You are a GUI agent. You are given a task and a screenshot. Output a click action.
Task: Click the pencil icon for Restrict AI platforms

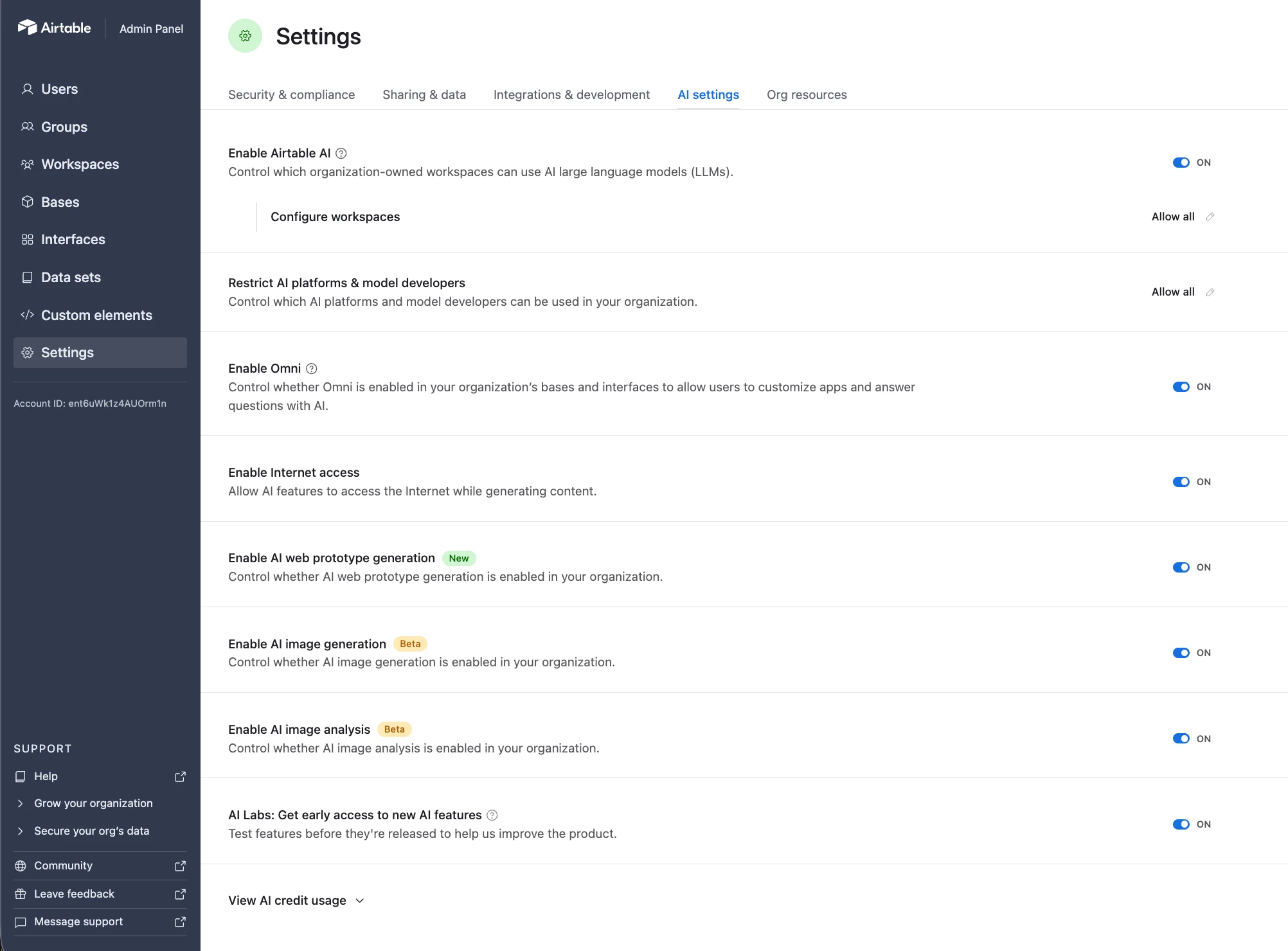coord(1210,292)
